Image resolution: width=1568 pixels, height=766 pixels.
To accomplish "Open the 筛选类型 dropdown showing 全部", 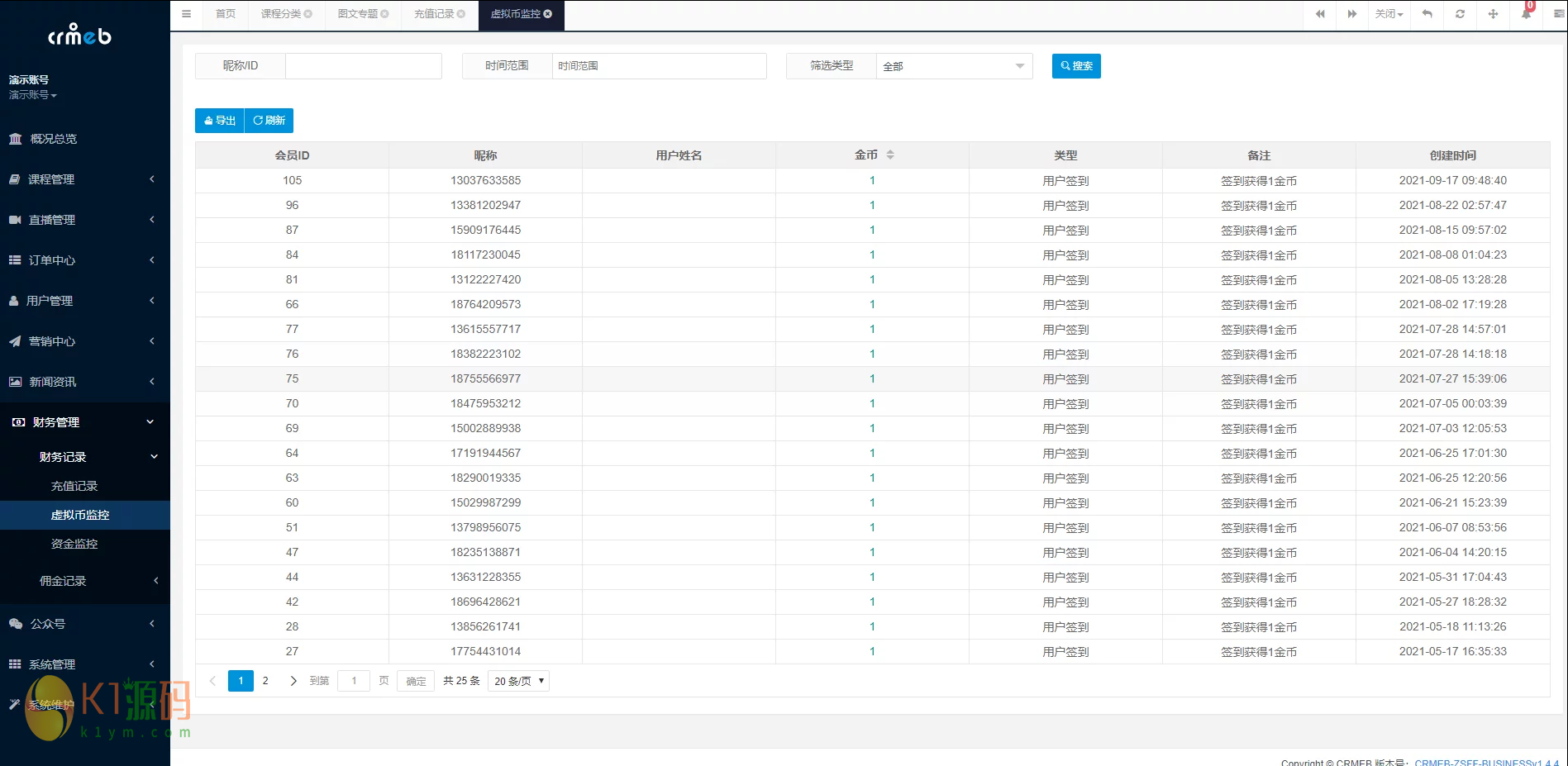I will tap(954, 66).
